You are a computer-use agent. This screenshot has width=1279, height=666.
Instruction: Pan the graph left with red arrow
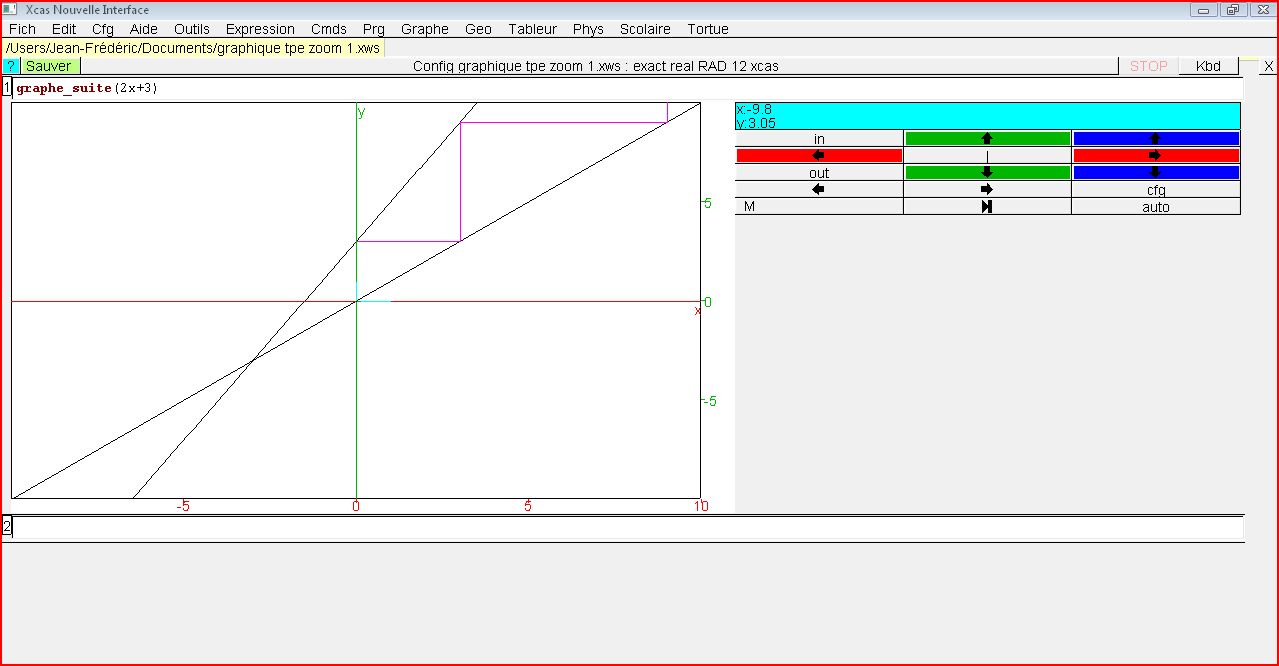click(819, 156)
